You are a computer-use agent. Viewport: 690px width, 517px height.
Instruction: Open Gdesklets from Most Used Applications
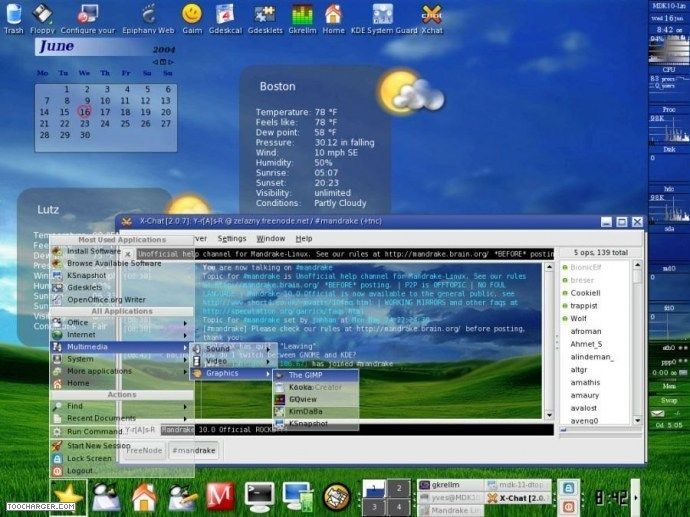click(121, 287)
